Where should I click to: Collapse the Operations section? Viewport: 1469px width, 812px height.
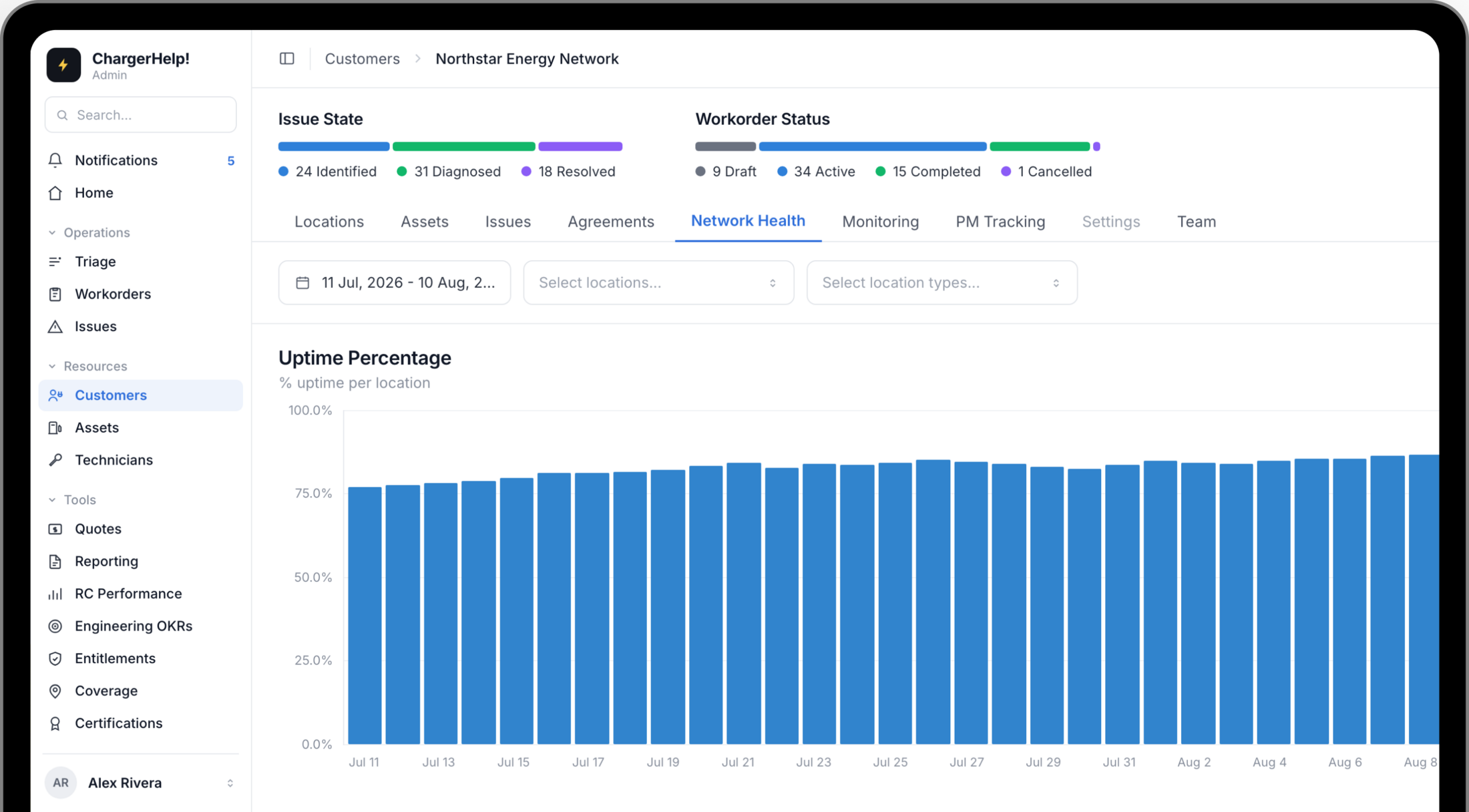[x=89, y=232]
